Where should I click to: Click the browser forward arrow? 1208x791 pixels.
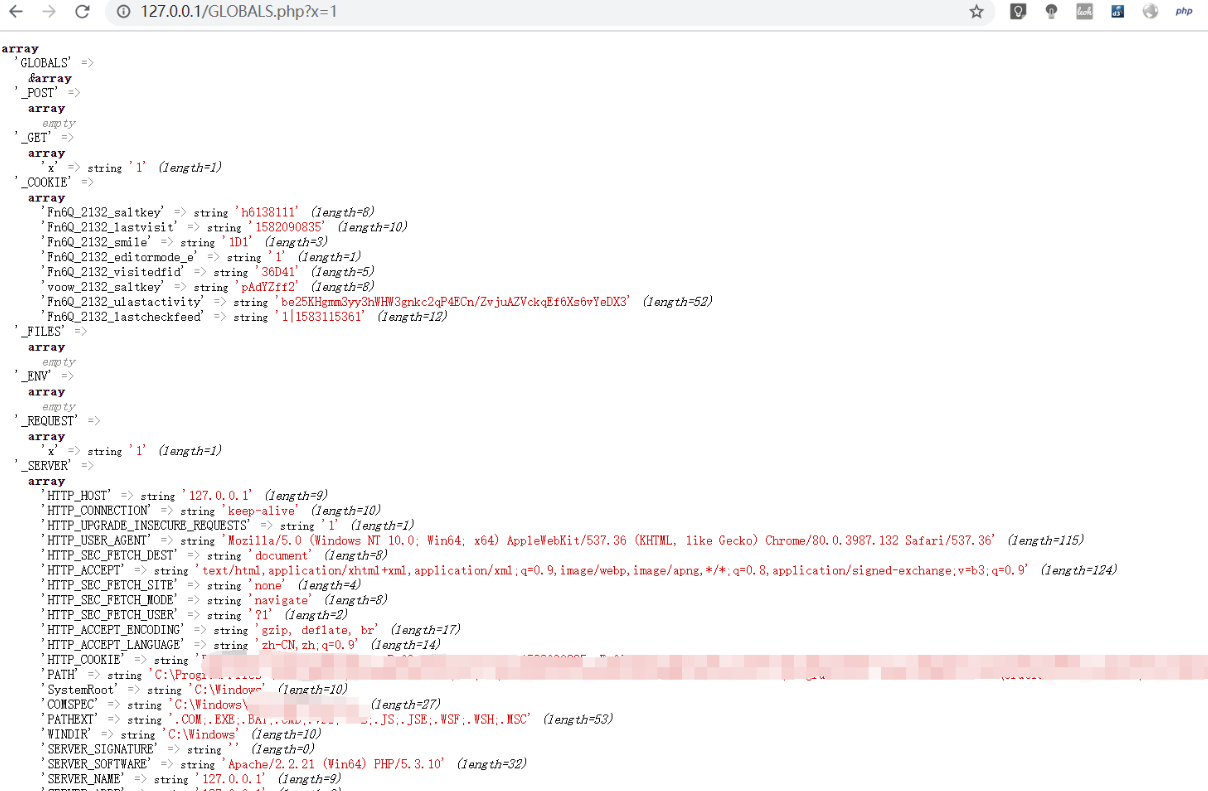[x=49, y=12]
